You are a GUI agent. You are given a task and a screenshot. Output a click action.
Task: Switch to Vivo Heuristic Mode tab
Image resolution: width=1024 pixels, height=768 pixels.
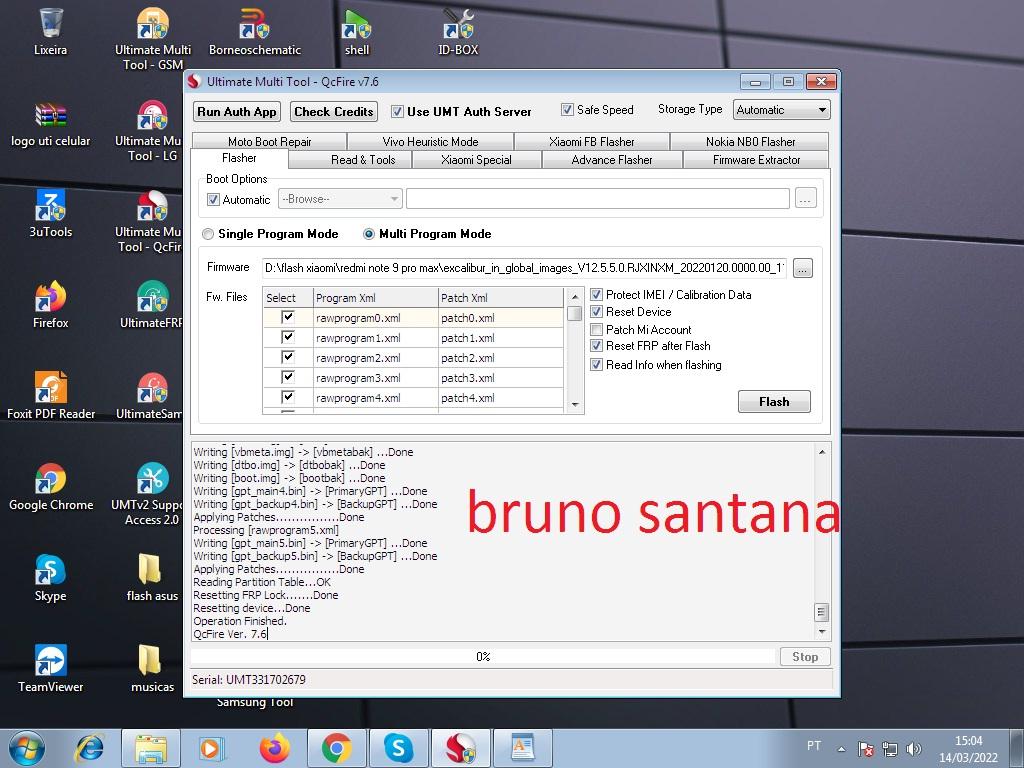[x=430, y=142]
